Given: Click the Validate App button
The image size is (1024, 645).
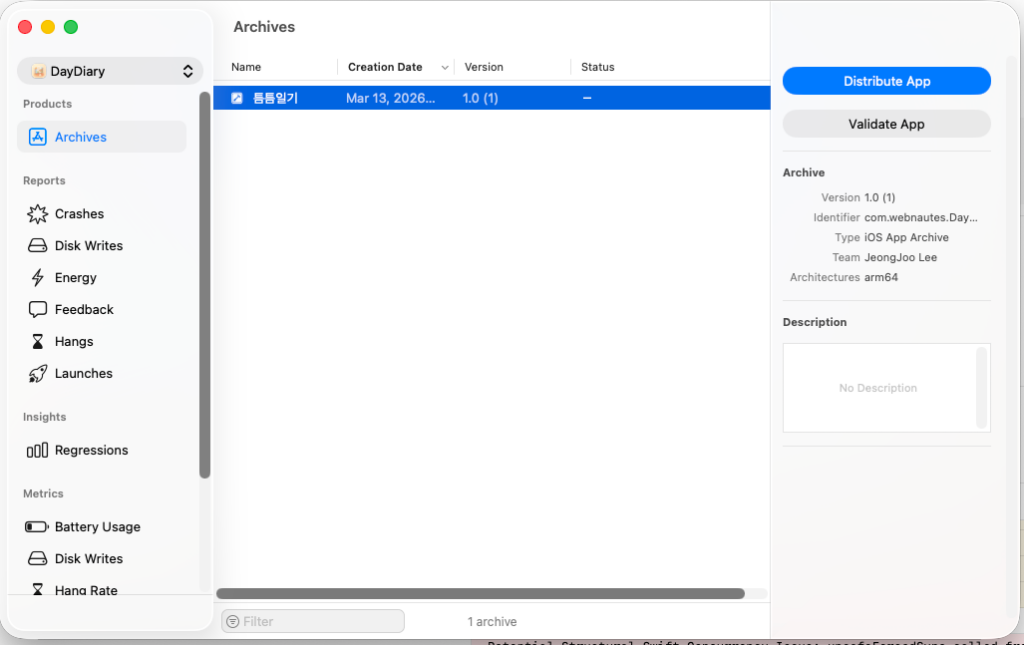Looking at the screenshot, I should point(886,124).
